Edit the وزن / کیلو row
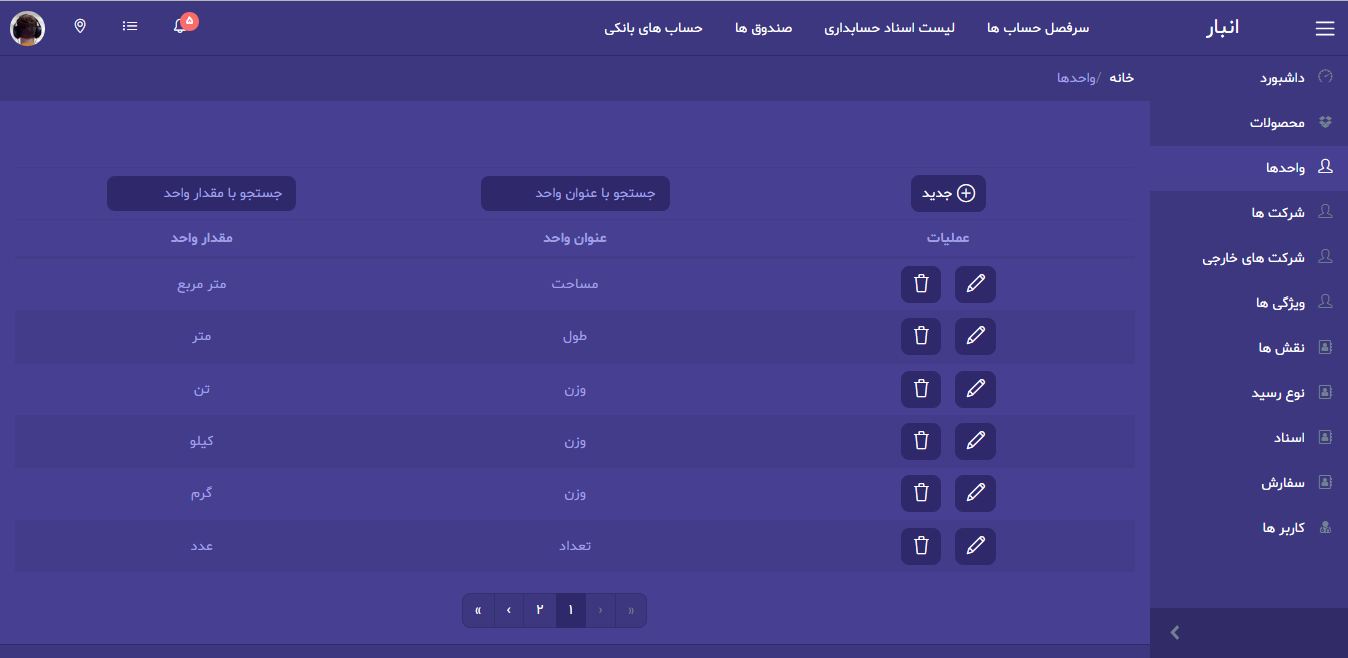 pos(975,441)
